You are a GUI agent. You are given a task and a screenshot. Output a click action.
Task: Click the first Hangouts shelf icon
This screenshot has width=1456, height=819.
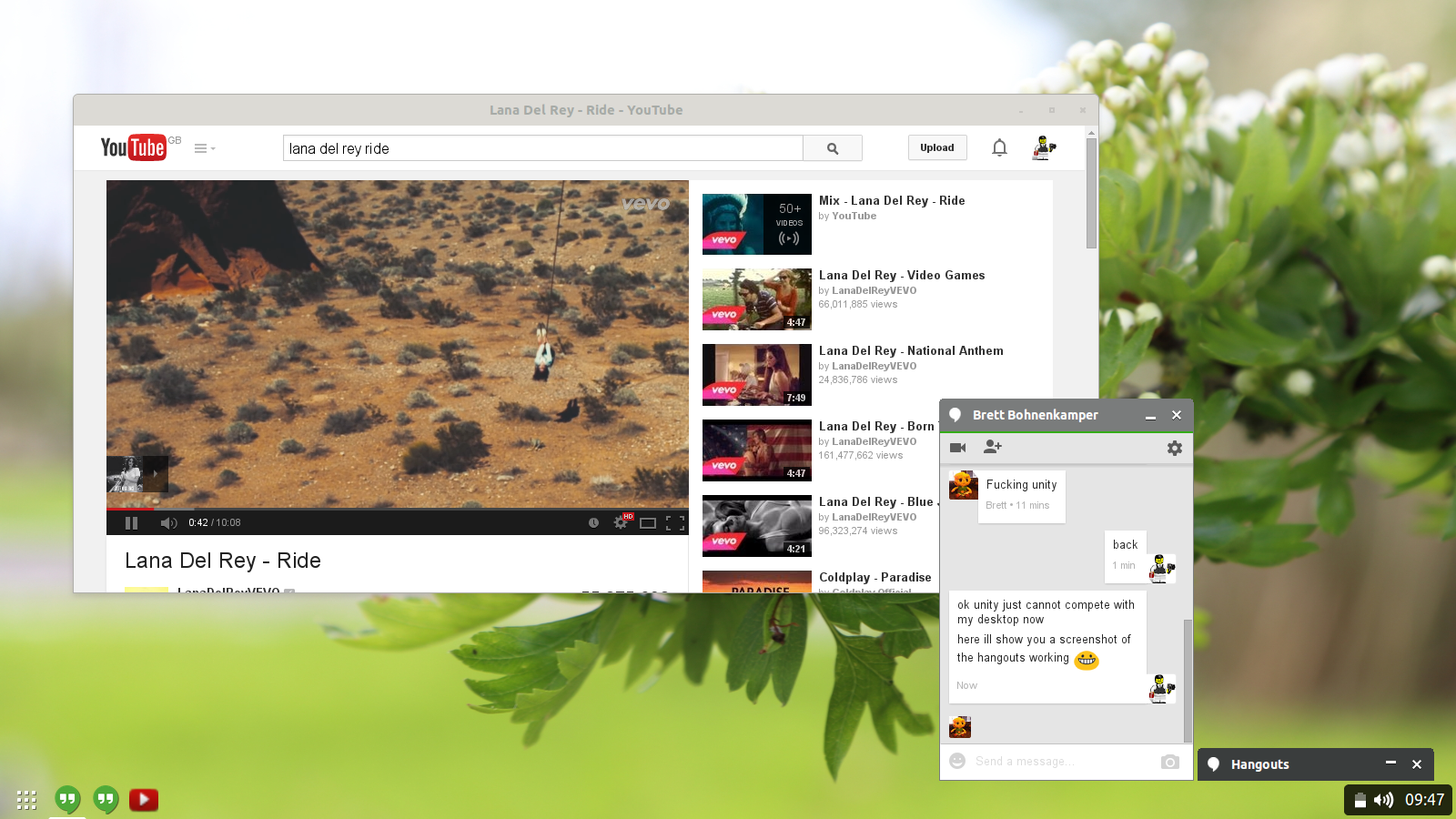click(67, 800)
